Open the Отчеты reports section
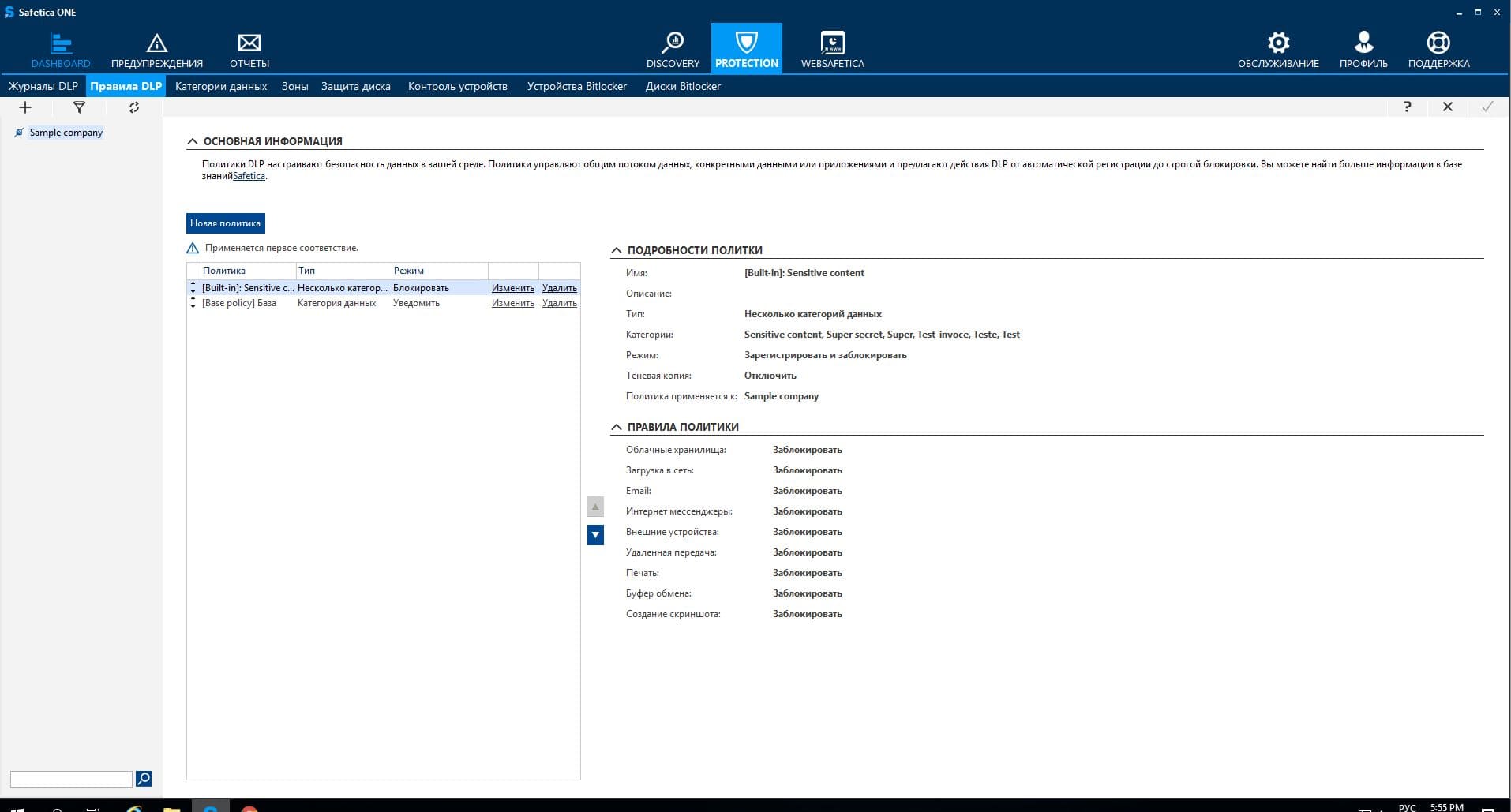Image resolution: width=1511 pixels, height=812 pixels. (x=249, y=49)
